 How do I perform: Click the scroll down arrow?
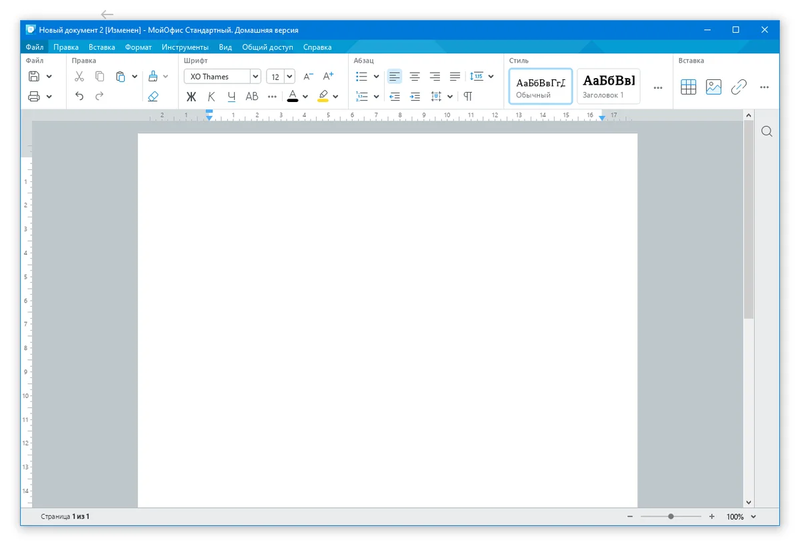pos(748,502)
